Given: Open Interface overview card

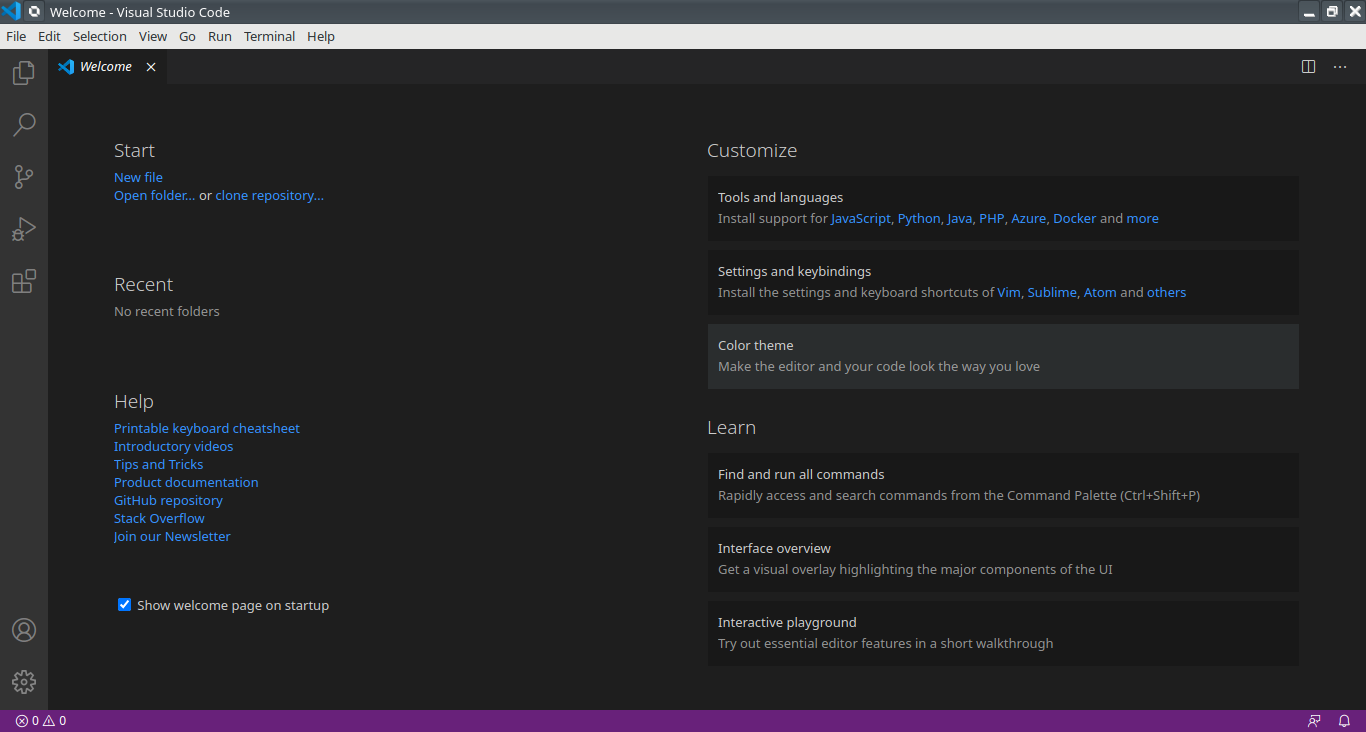Looking at the screenshot, I should 1003,559.
